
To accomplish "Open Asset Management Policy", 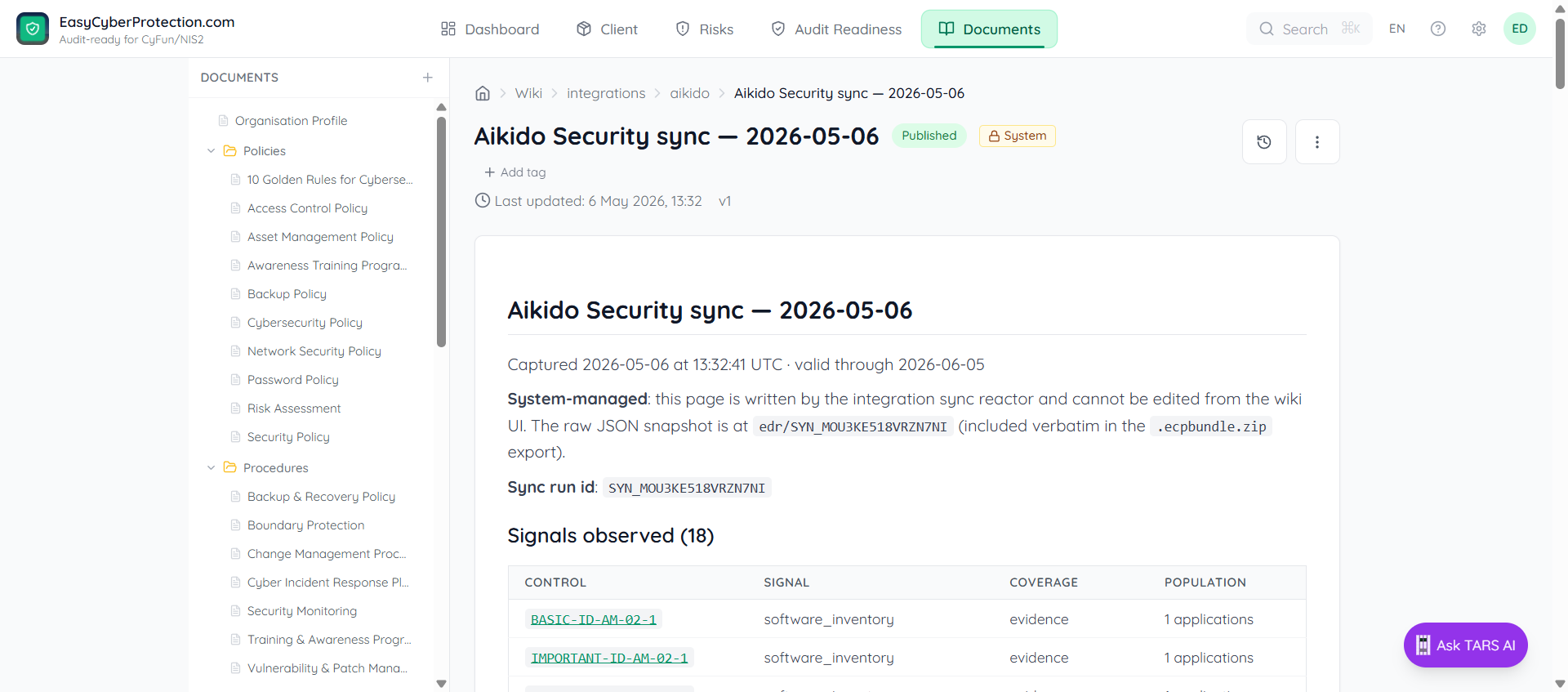I will 320,237.
